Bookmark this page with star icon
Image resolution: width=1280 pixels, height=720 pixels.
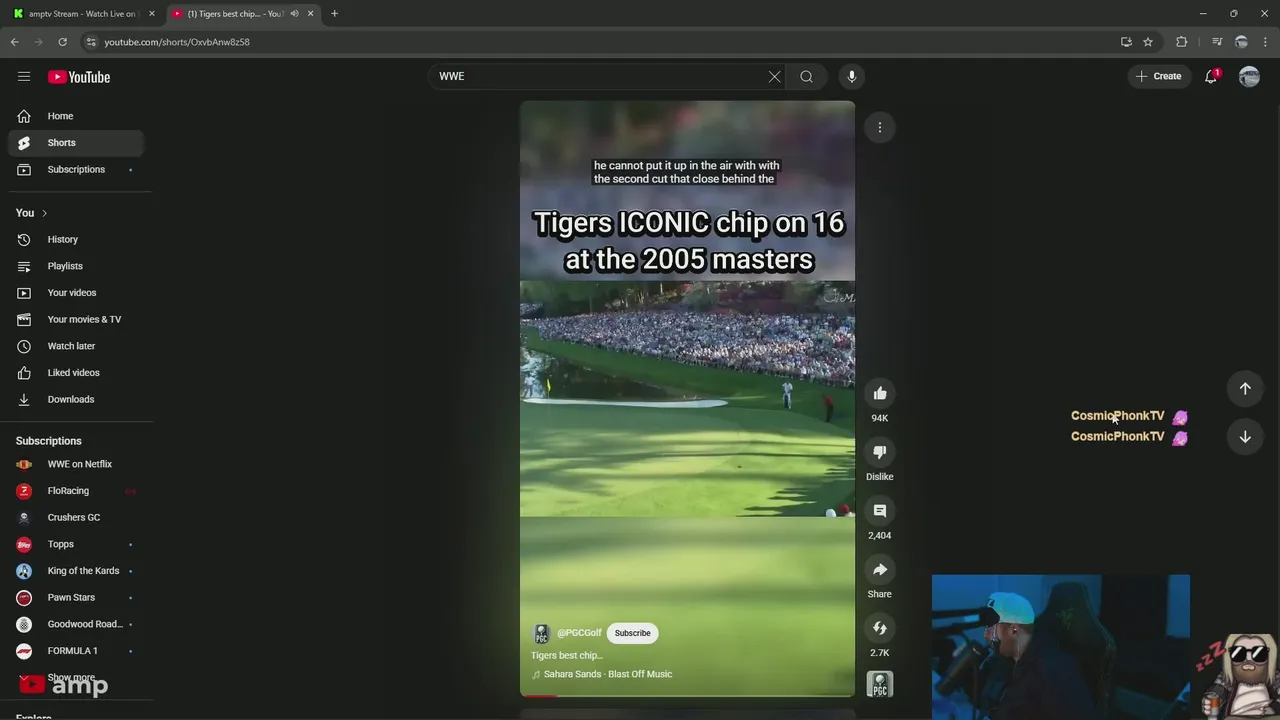[1148, 42]
